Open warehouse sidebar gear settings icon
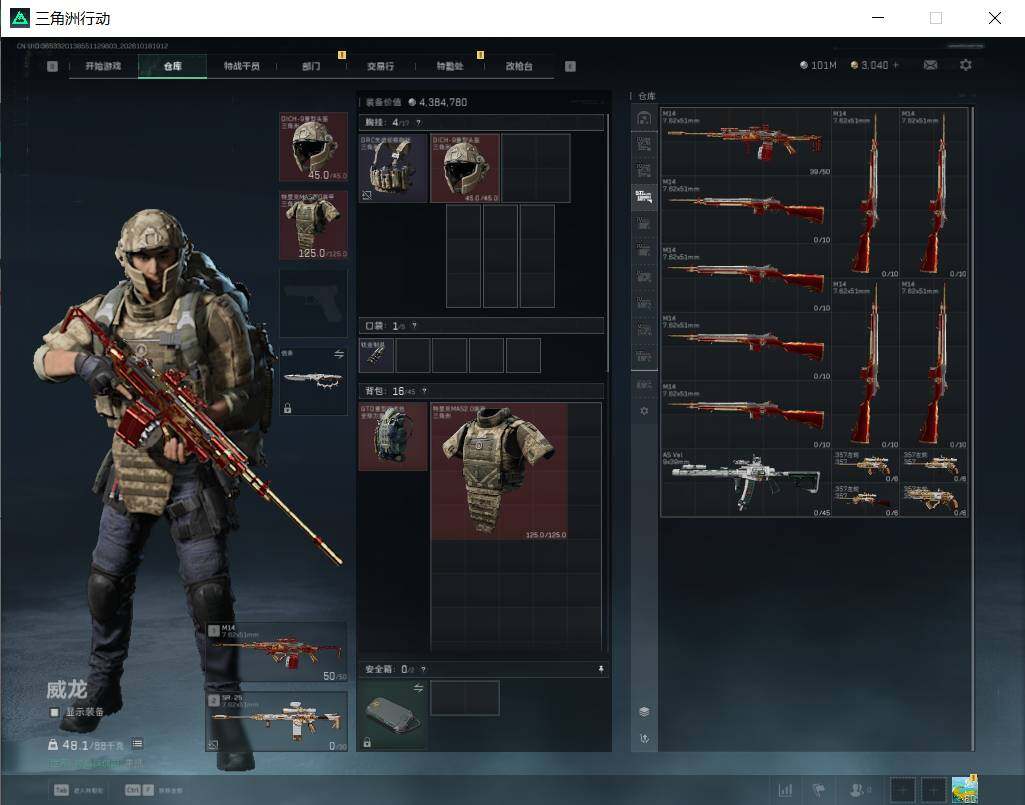 click(x=644, y=411)
